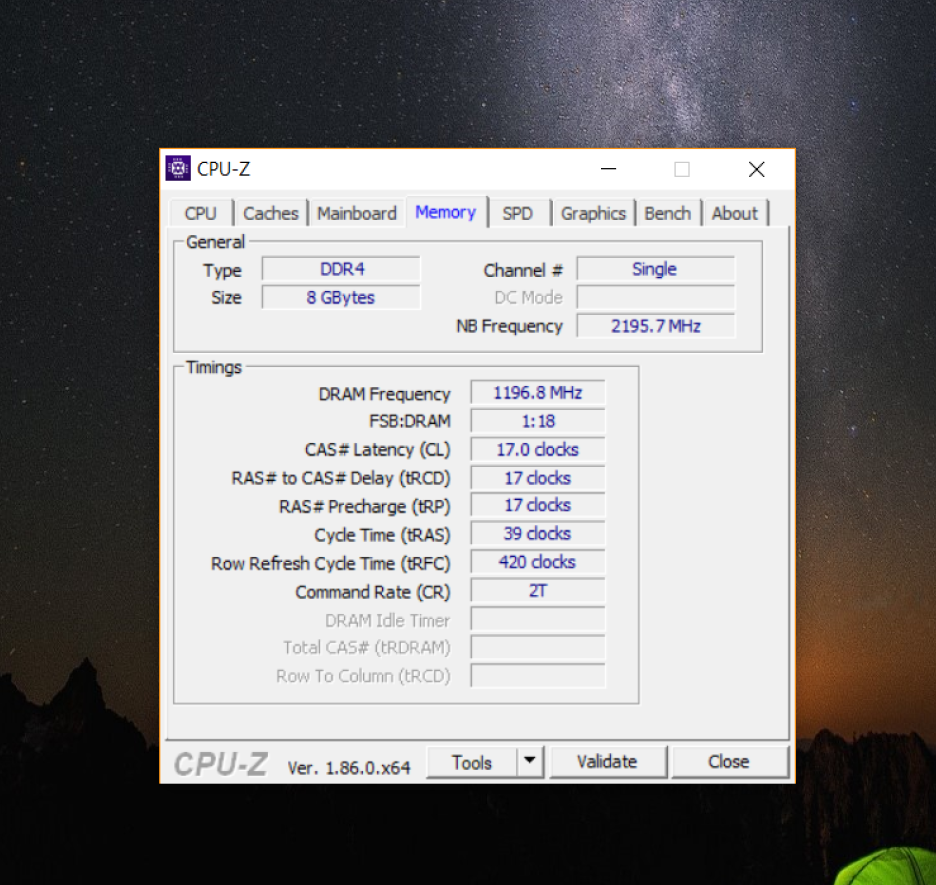Image resolution: width=936 pixels, height=885 pixels.
Task: Click the DRAM Frequency 1196.8 MHz value
Action: click(x=538, y=393)
